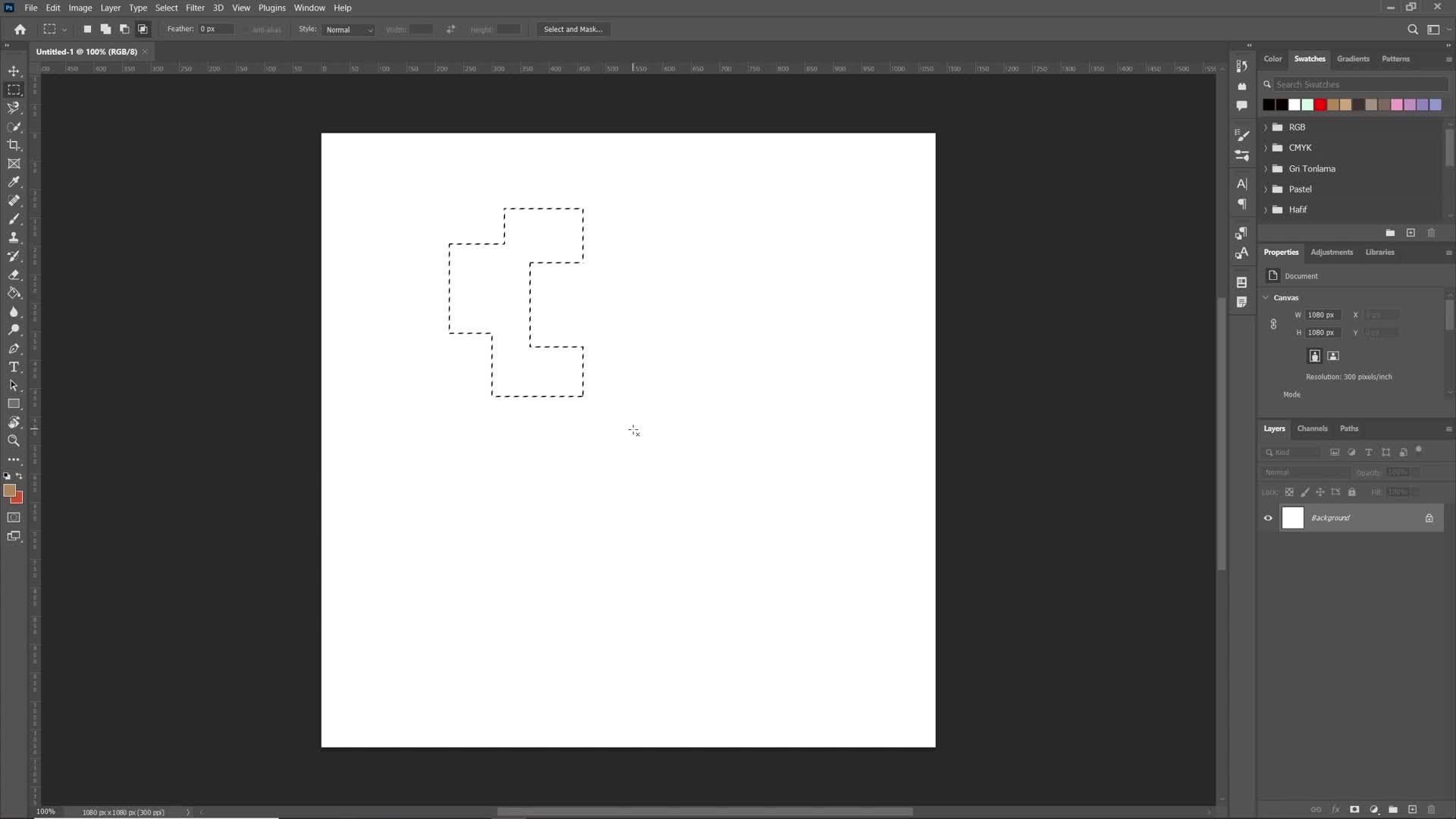Switch to the Channels tab
1456x819 pixels.
pos(1312,428)
